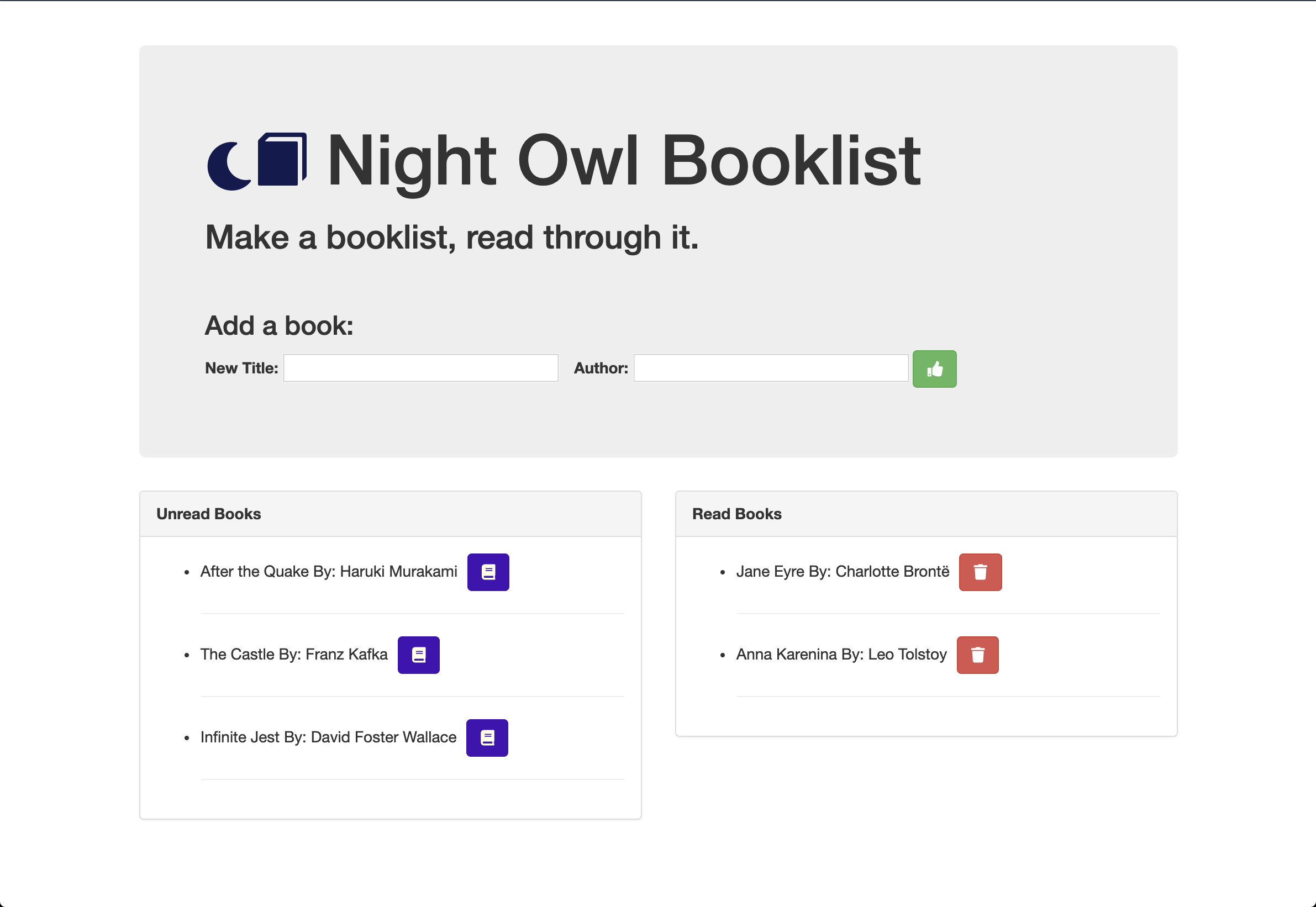Focus the Author input field

770,368
